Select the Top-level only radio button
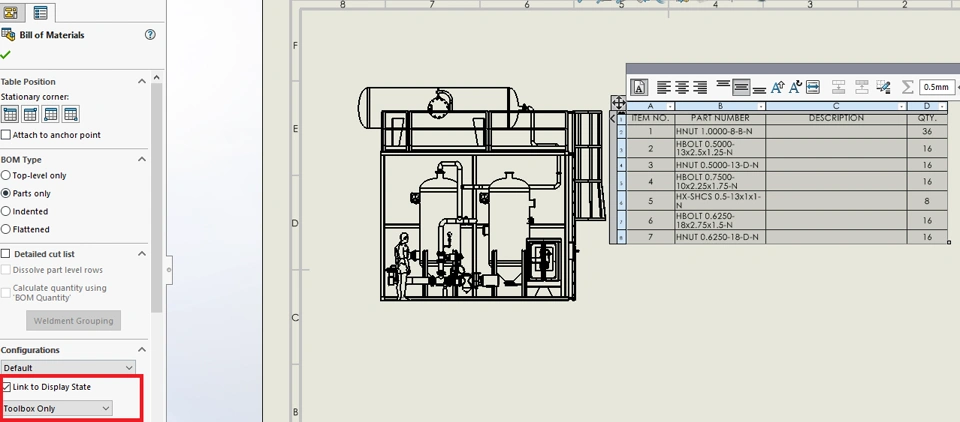960x422 pixels. (x=6, y=175)
